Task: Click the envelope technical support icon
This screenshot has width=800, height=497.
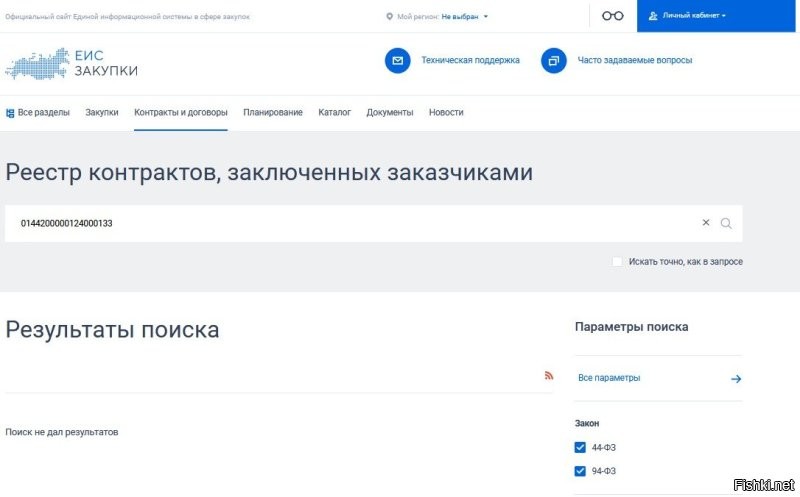Action: pyautogui.click(x=397, y=61)
